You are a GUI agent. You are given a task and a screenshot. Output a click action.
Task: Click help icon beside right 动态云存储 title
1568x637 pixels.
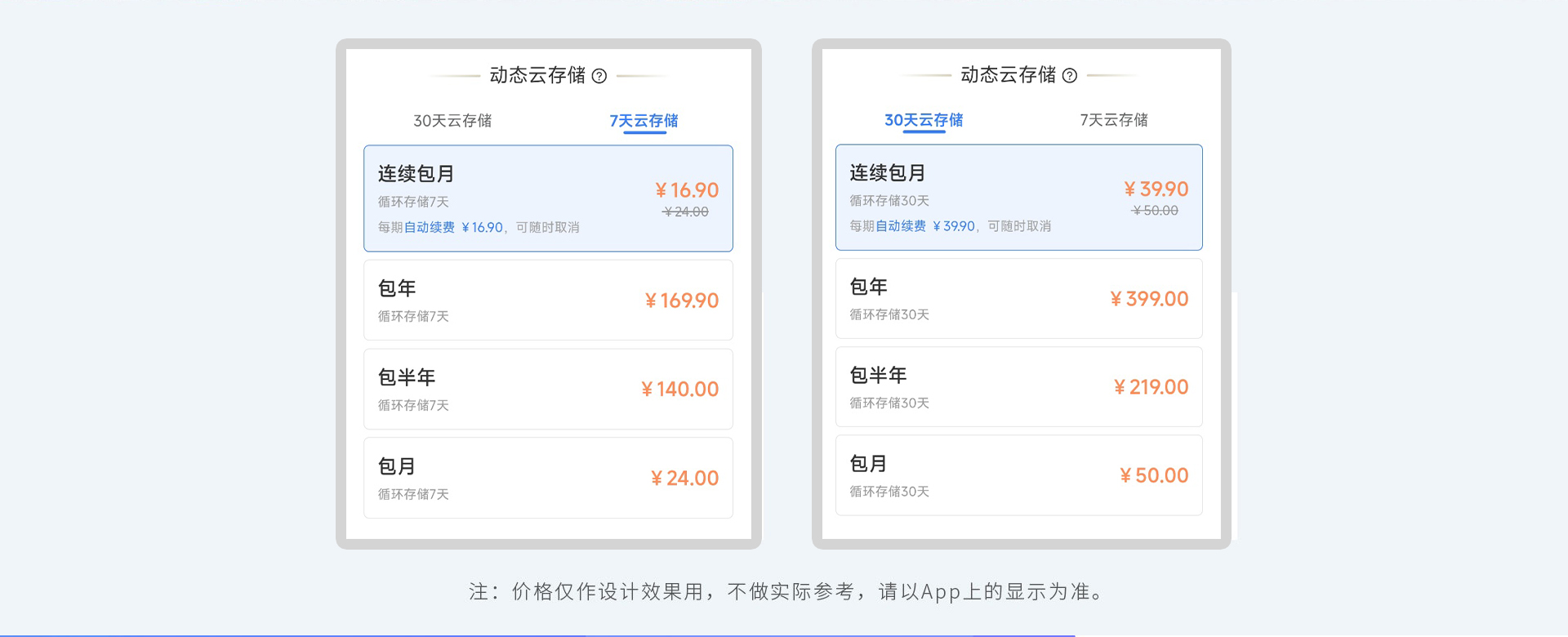pos(1070,75)
